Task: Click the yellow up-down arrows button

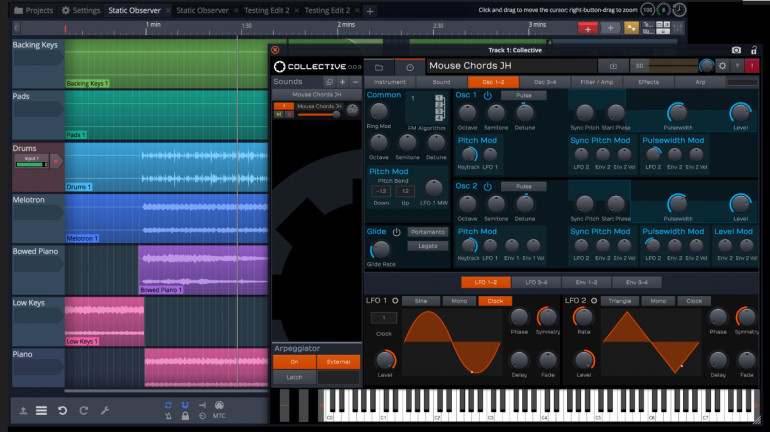Action: (631, 28)
